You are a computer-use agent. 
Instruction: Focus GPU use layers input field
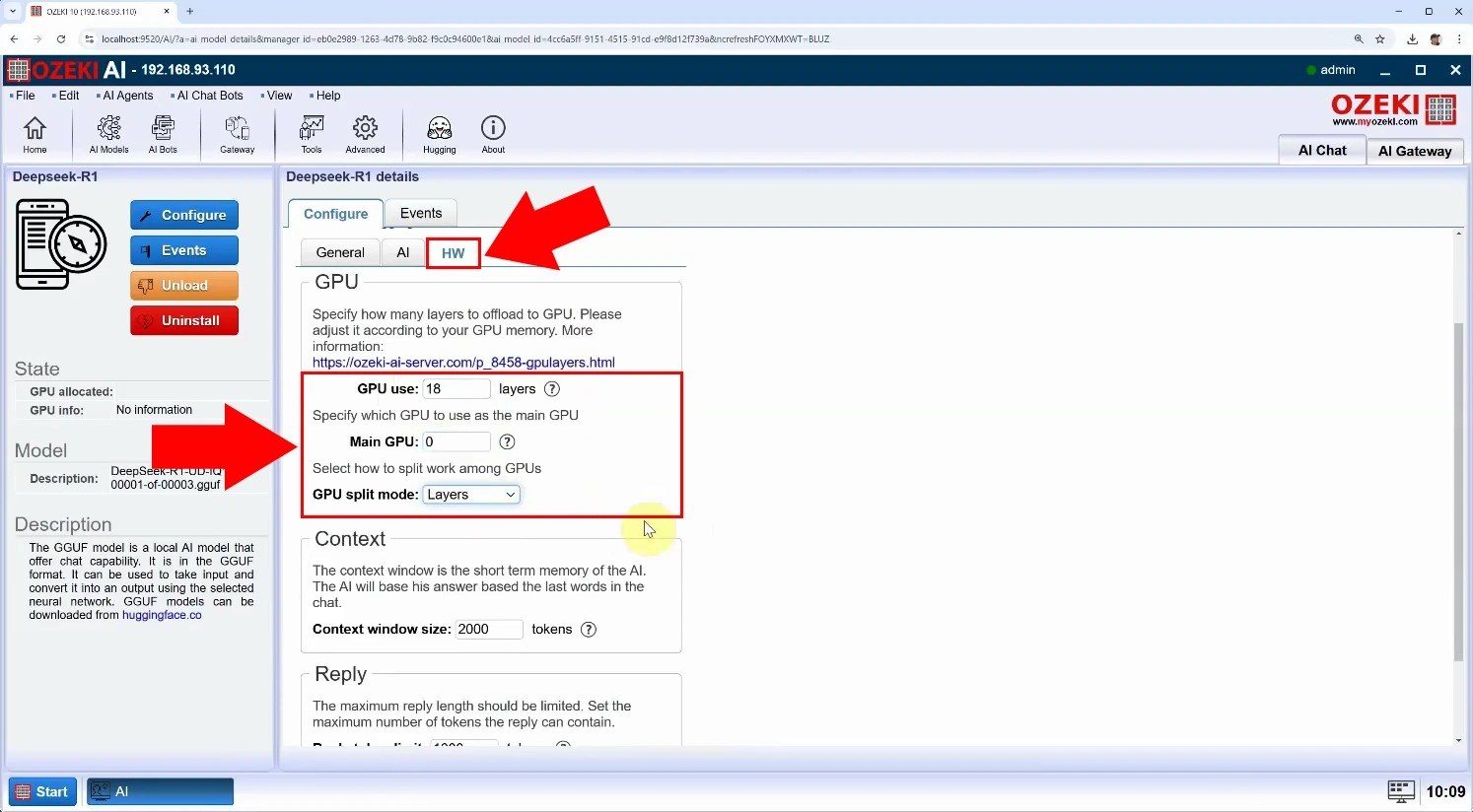coord(456,389)
